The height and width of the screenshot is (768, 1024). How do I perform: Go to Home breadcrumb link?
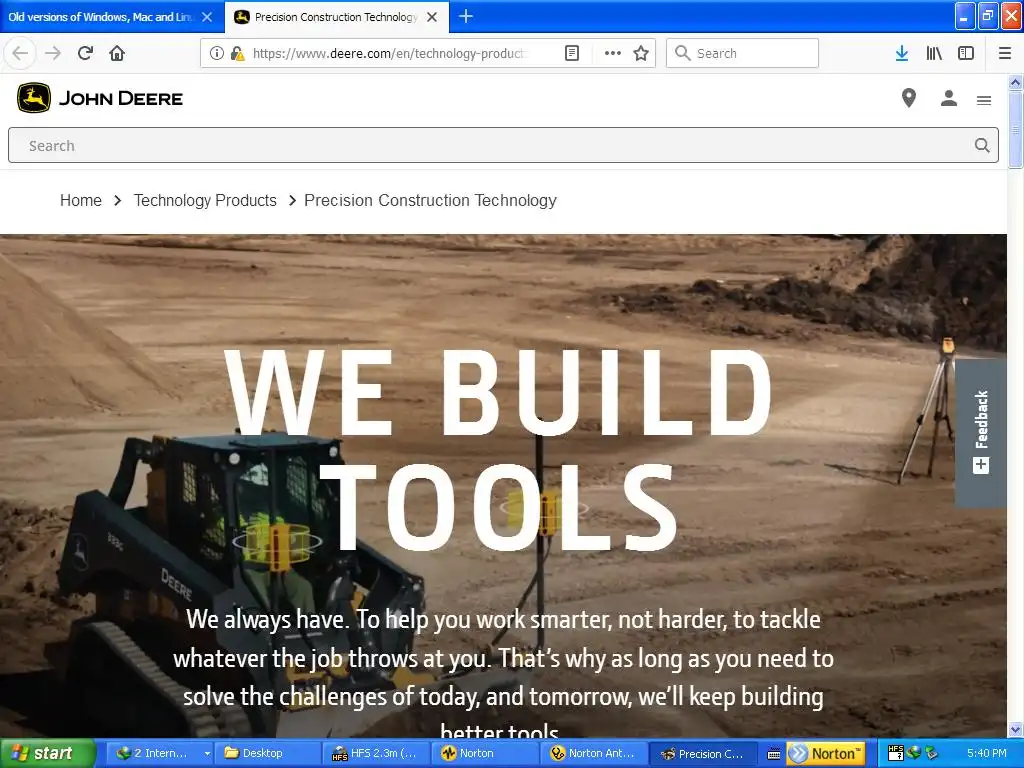(81, 200)
